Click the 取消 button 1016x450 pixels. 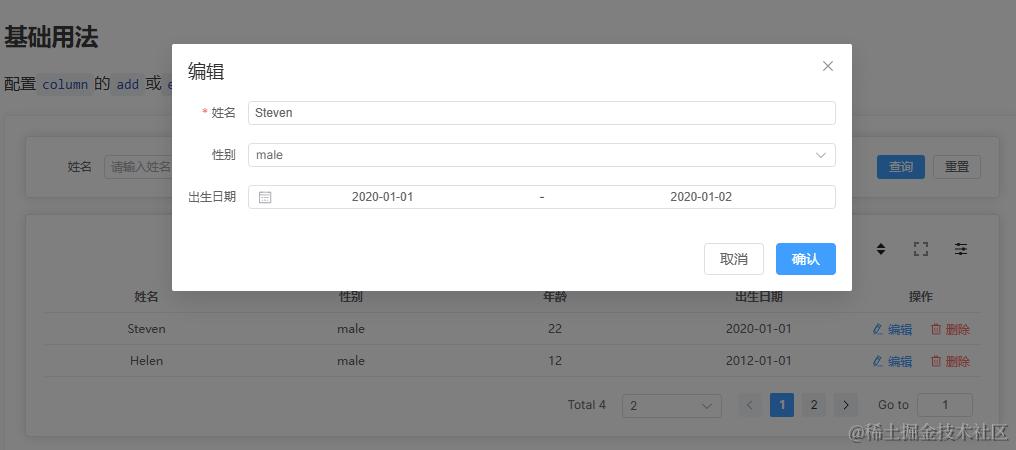point(733,259)
